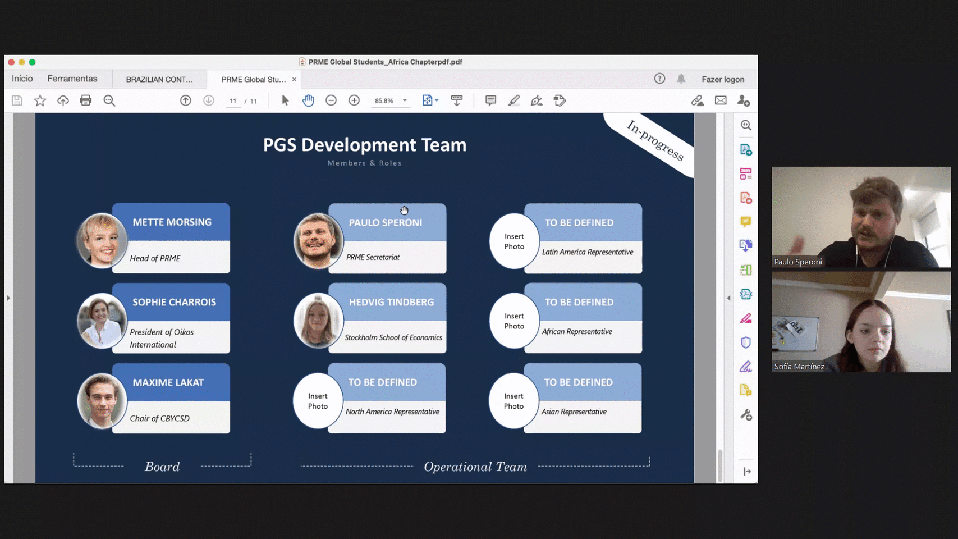Select the PRME Global Stu... document tab
This screenshot has width=958, height=539.
254,79
